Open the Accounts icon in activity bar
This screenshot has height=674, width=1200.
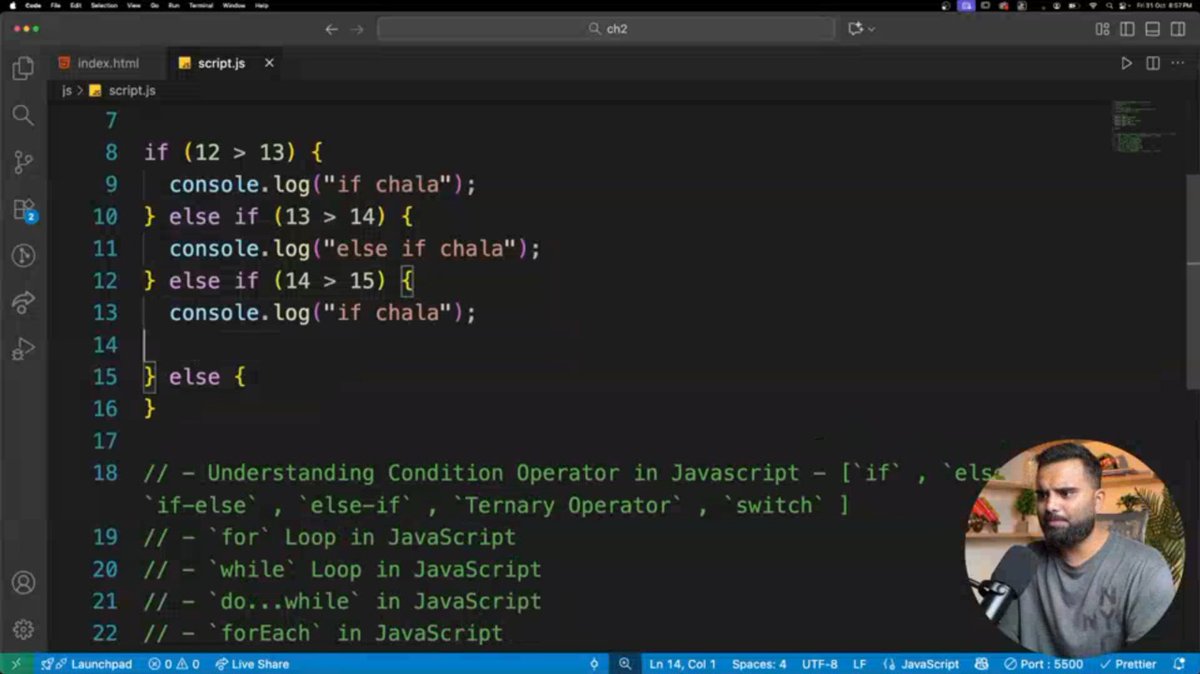23,583
